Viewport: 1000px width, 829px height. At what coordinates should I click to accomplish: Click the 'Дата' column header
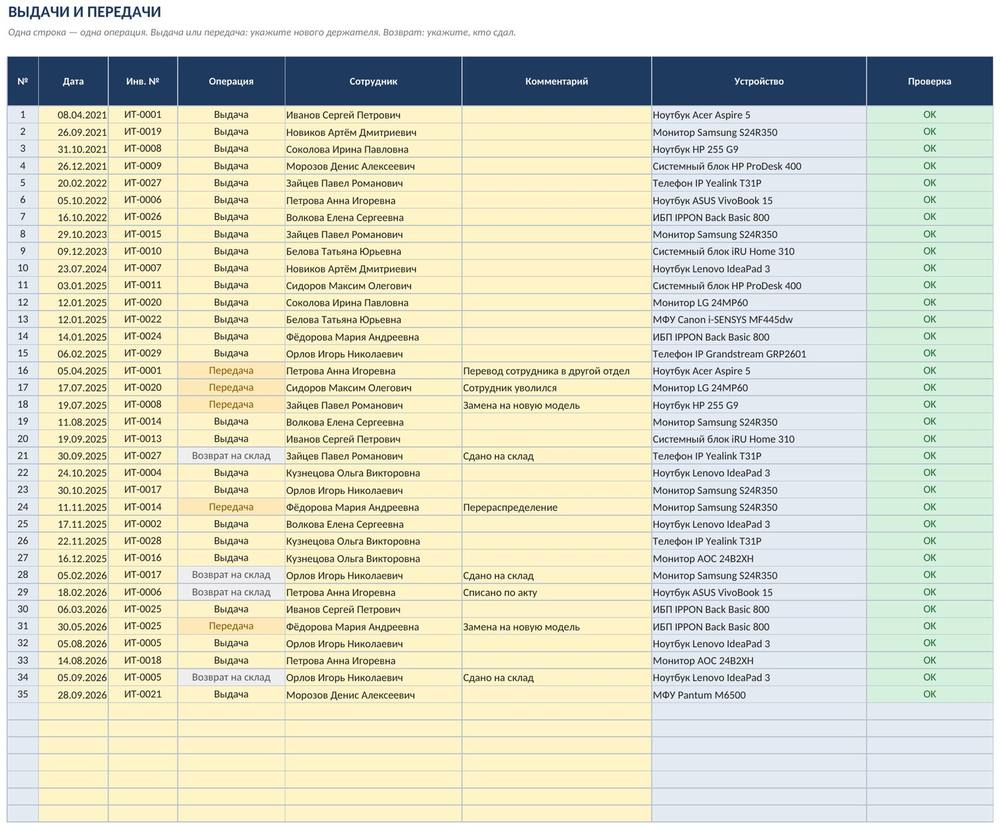73,81
